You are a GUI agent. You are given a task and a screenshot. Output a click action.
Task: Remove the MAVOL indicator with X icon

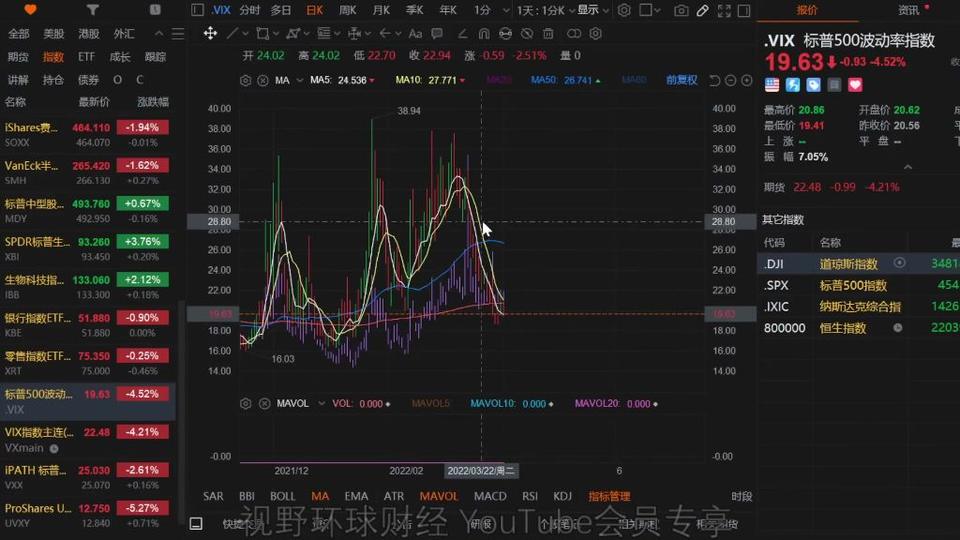(264, 403)
